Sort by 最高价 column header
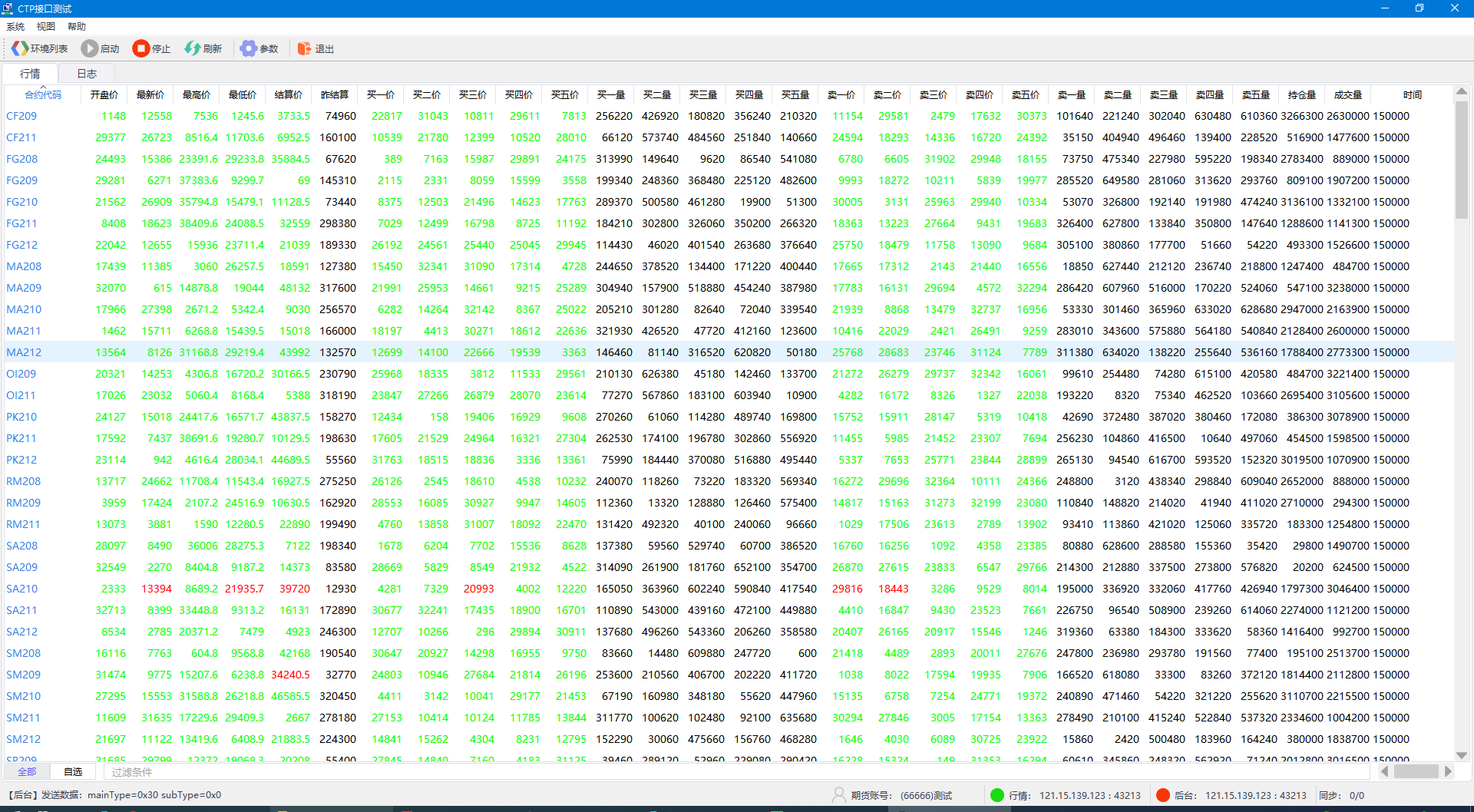Screen dimensions: 1474x812 pos(197,95)
